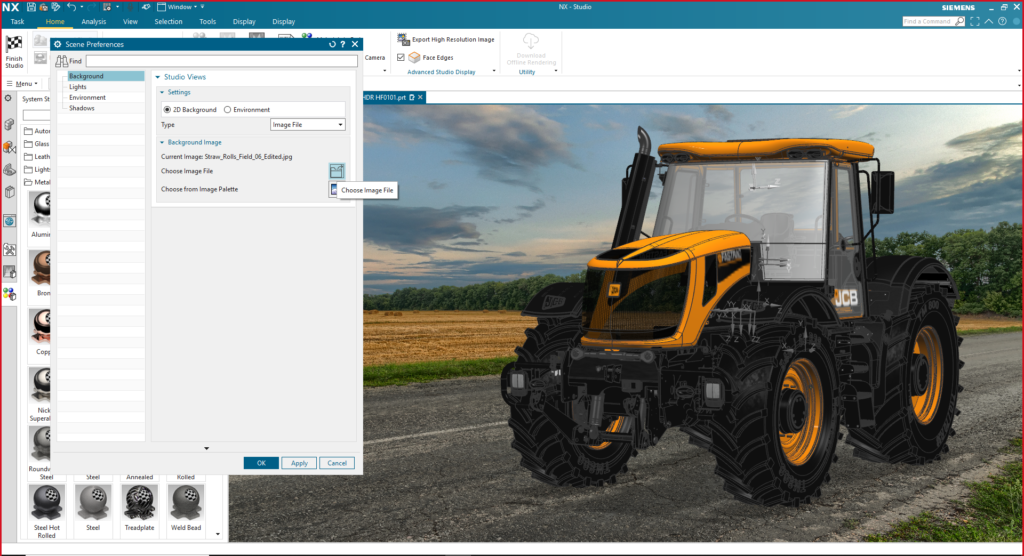Close the HDR HF0101.prt tab

(421, 97)
